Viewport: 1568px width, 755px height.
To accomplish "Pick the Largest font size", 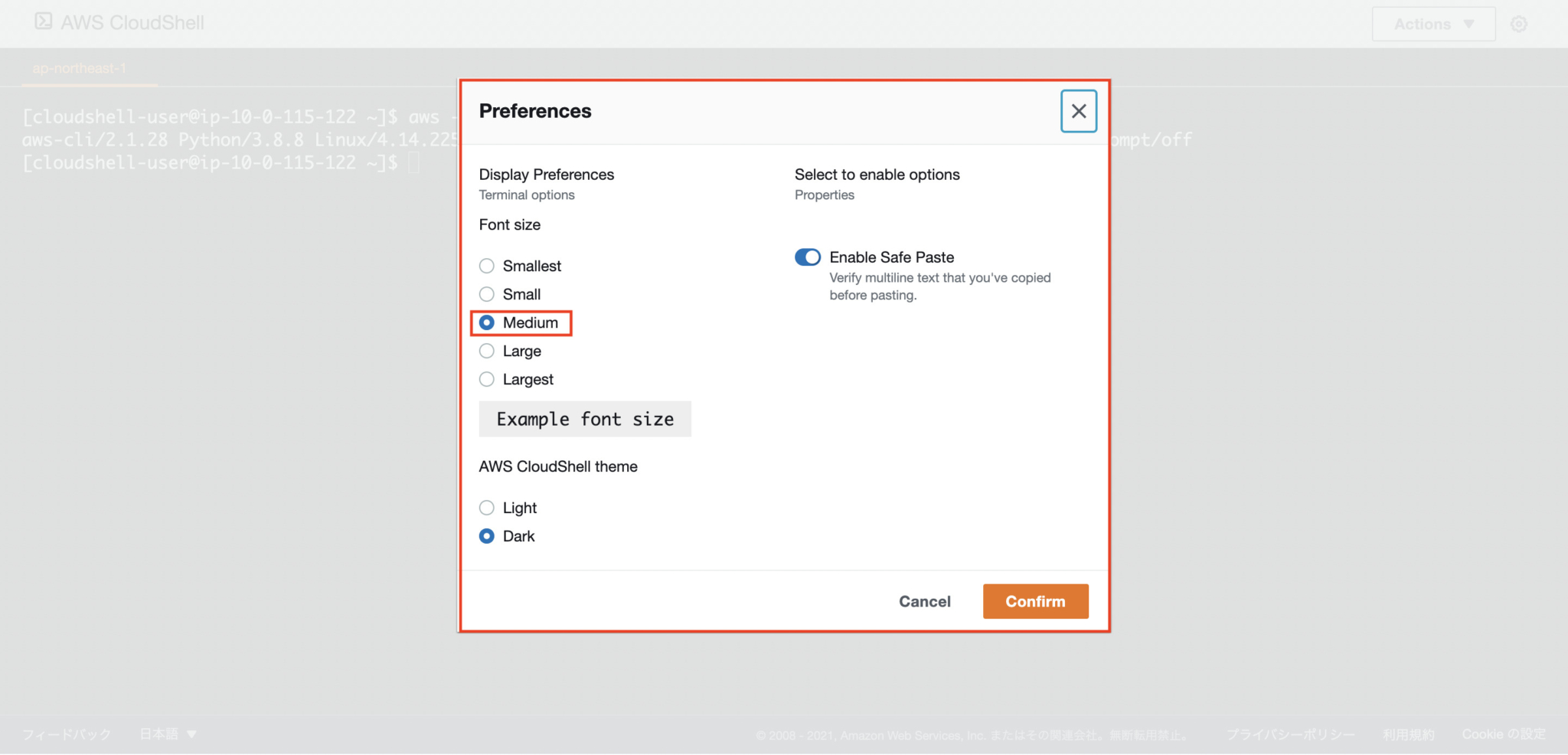I will pos(486,379).
